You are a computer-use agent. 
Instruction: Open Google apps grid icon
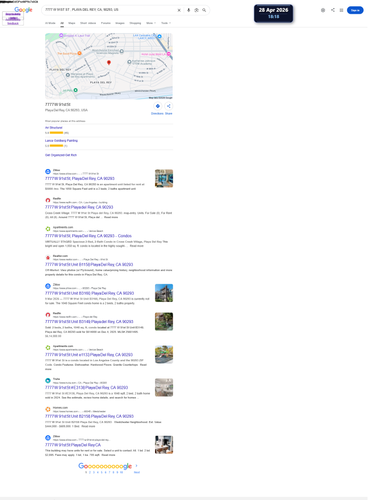[x=341, y=10]
